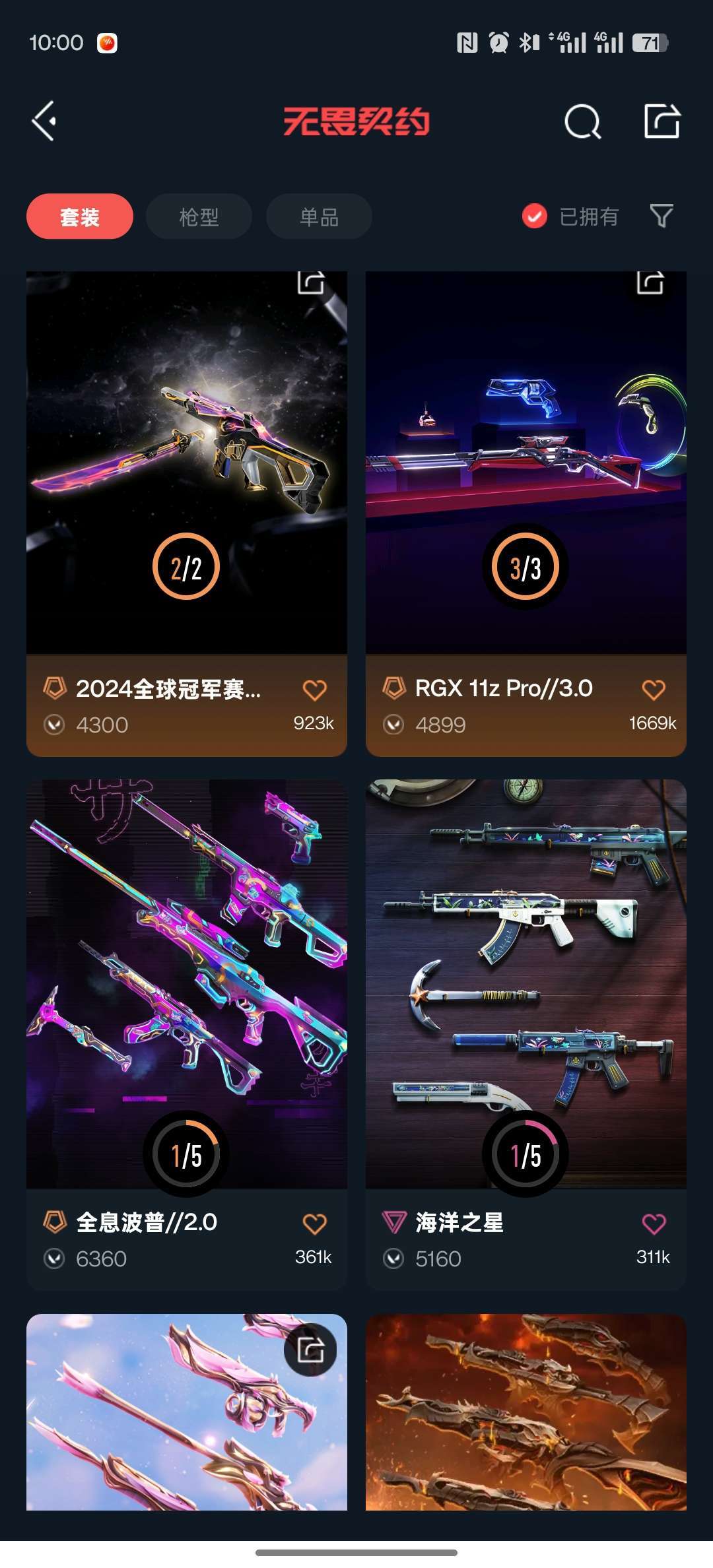Like the 海洋之星 bundle pink heart
The width and height of the screenshot is (713, 1568).
654,1224
